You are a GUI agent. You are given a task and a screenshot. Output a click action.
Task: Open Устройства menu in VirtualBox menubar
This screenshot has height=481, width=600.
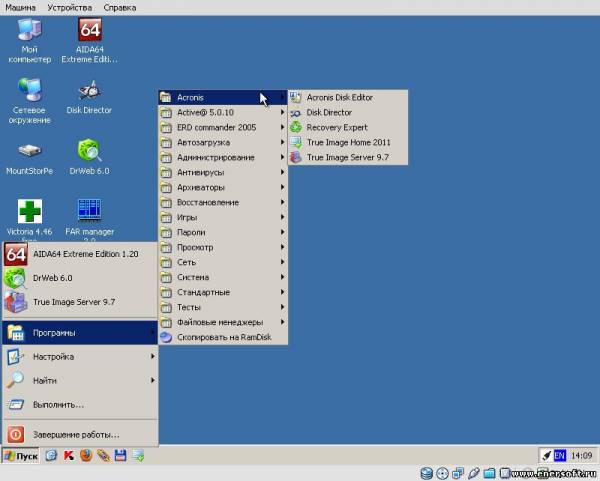(70, 8)
